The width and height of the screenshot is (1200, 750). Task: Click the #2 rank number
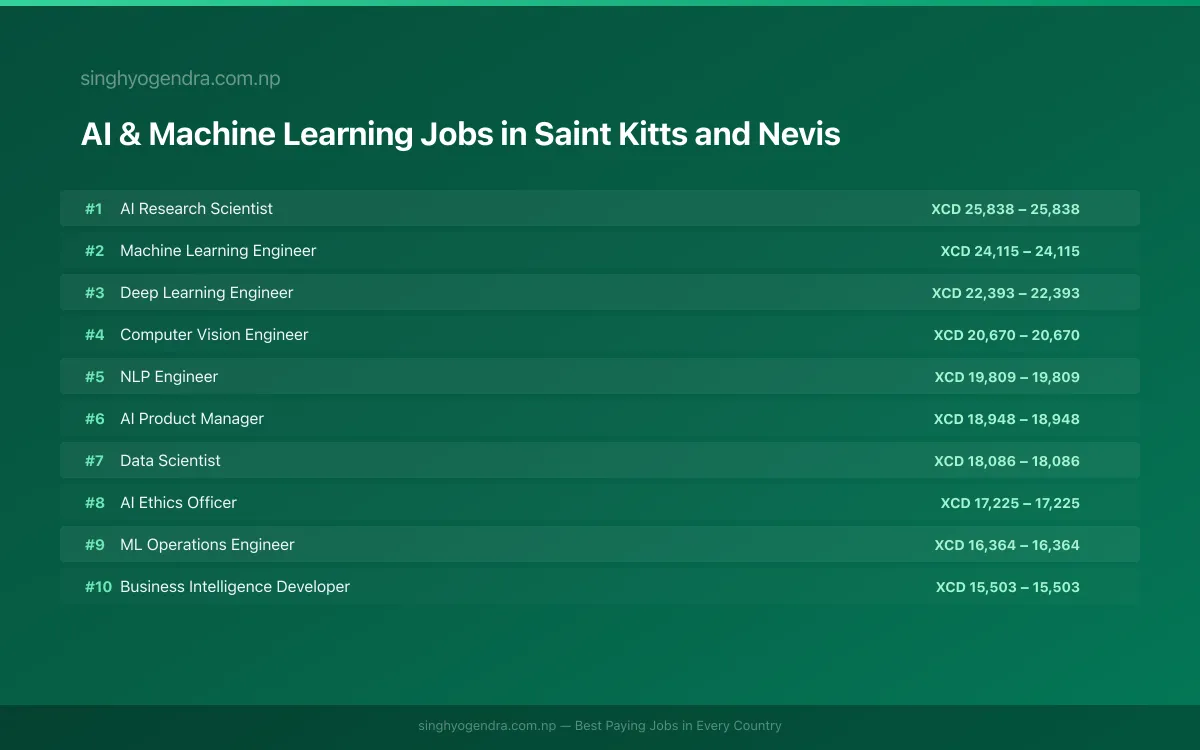point(94,251)
